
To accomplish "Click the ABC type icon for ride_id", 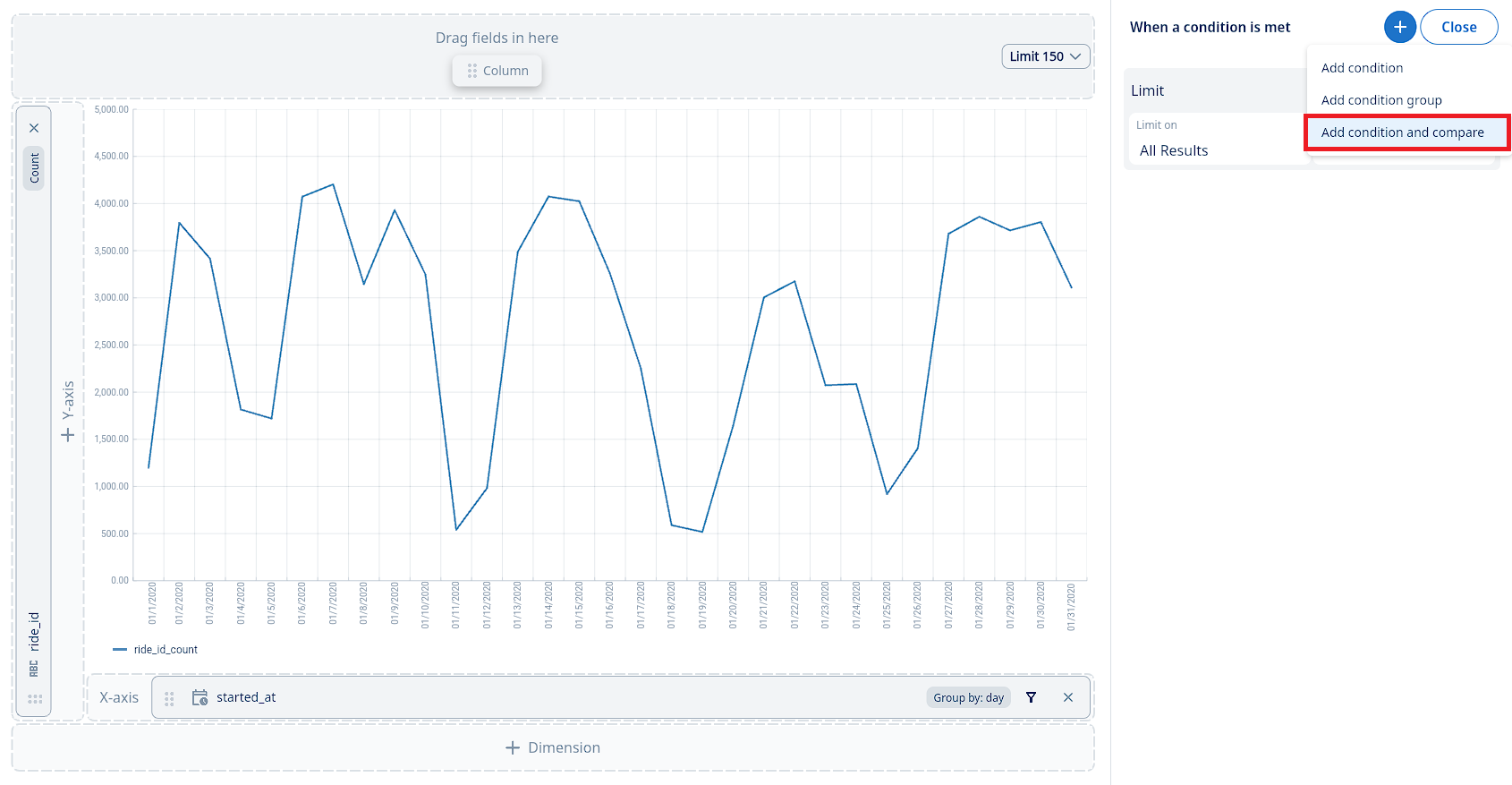I will pyautogui.click(x=34, y=669).
